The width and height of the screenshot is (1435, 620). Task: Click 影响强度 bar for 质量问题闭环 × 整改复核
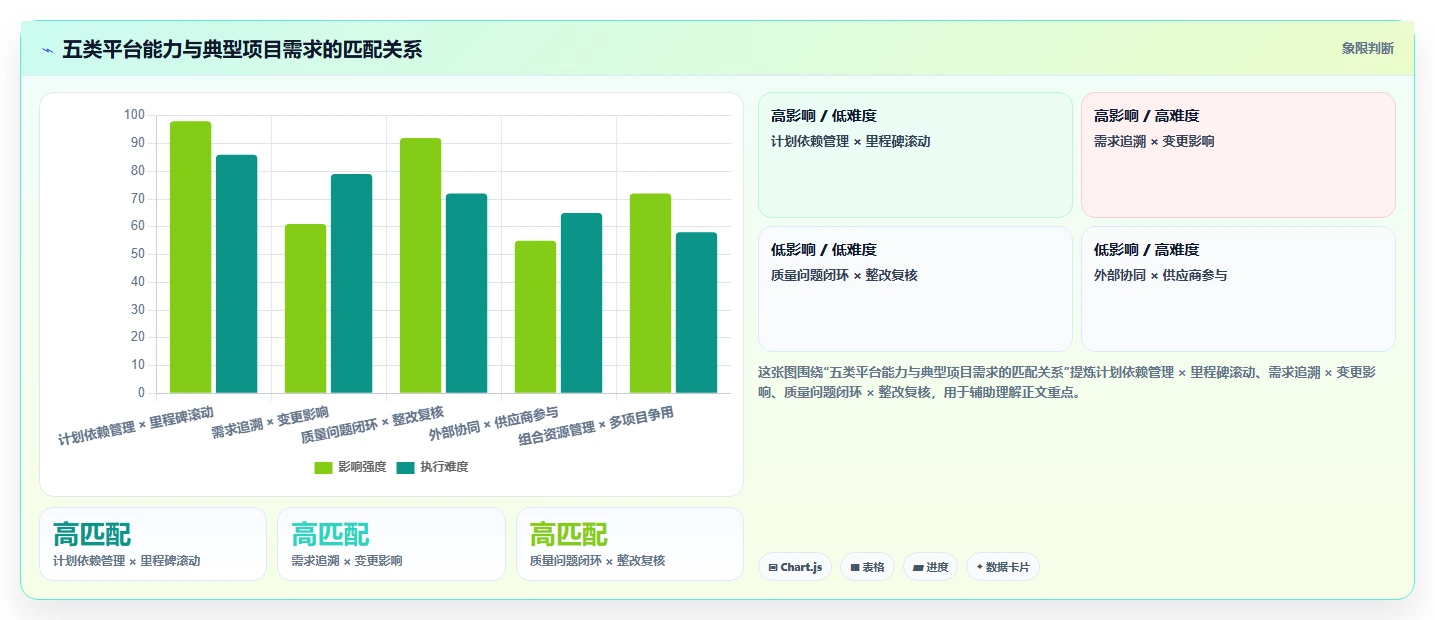(420, 265)
